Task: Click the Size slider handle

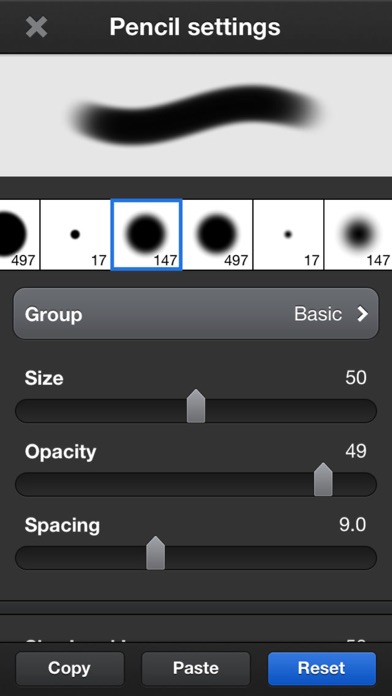Action: [196, 406]
